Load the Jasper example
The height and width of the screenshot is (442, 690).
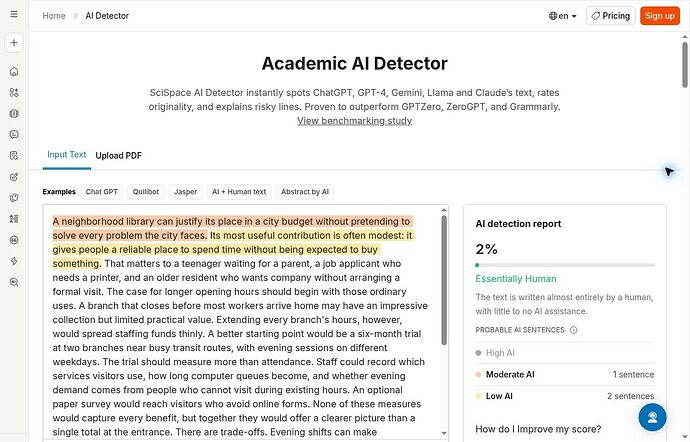pos(185,192)
